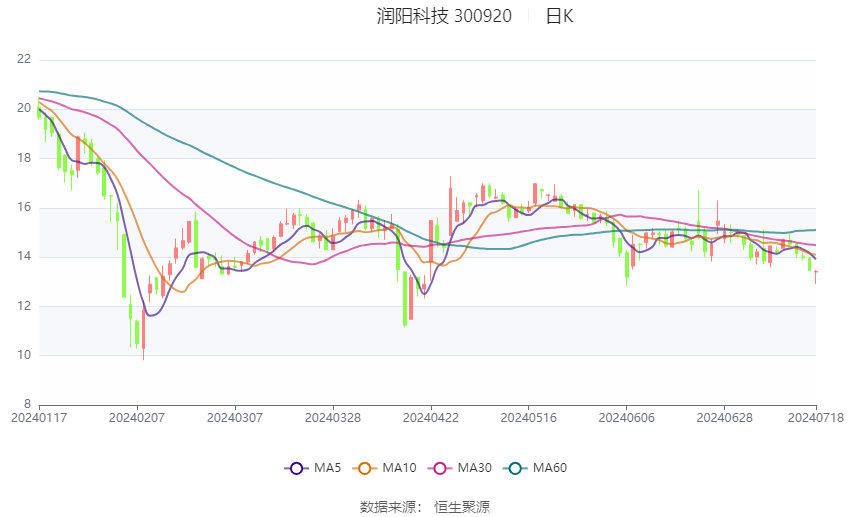Click the y-axis value 10

coord(24,355)
